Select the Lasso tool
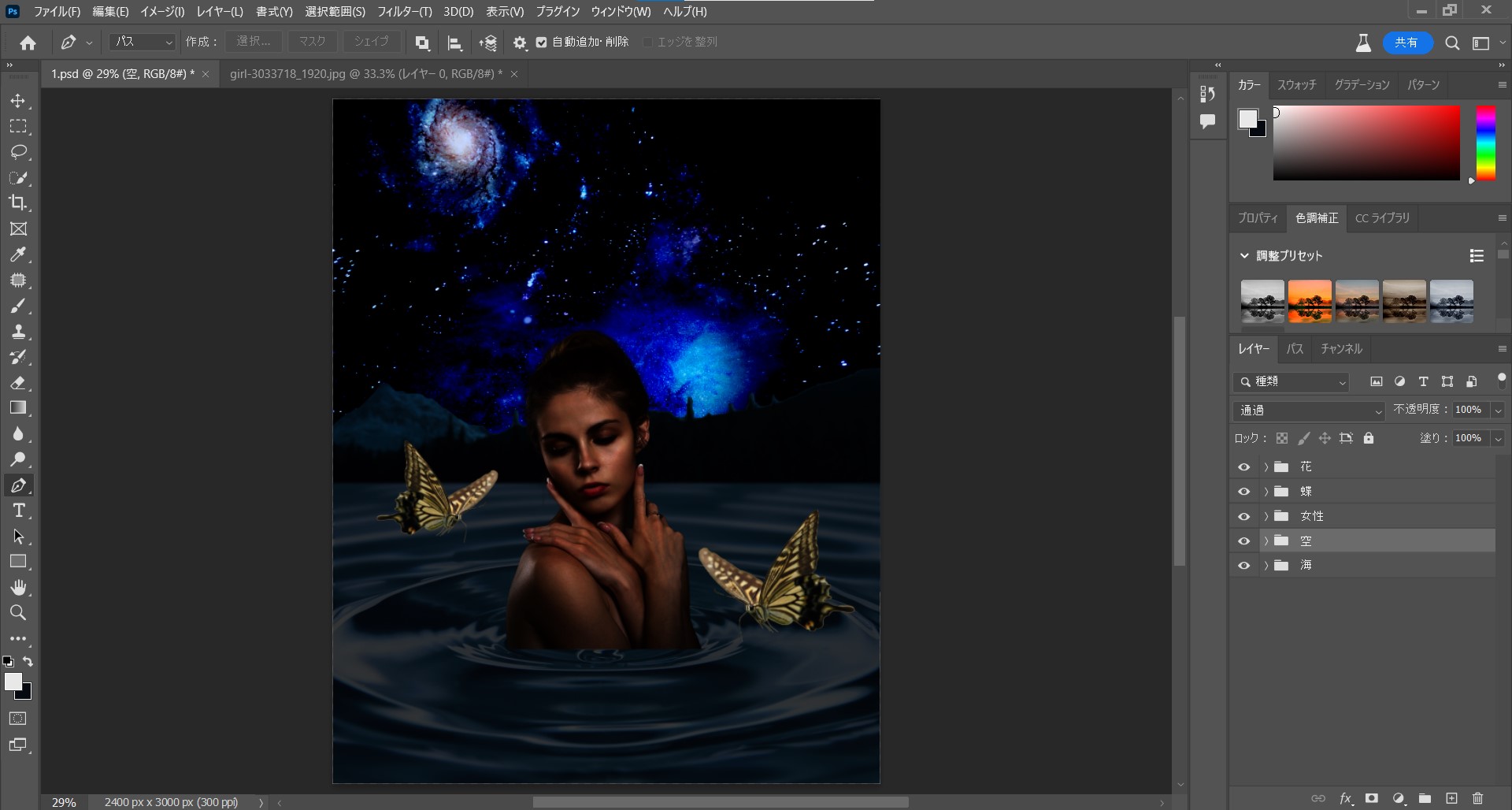The image size is (1512, 810). 18,152
